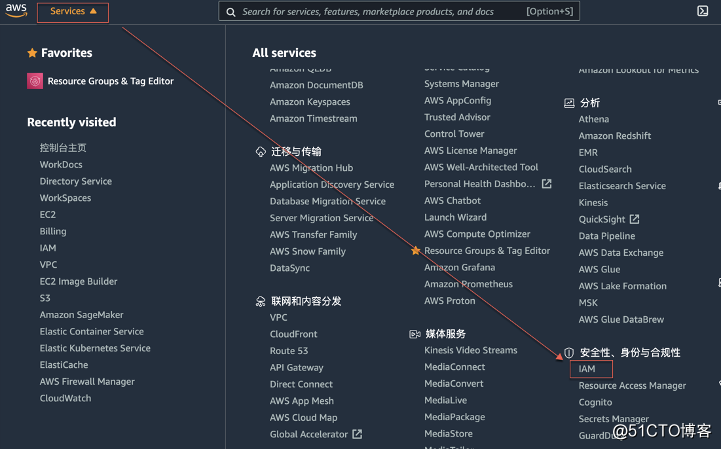This screenshot has height=450, width=722.
Task: Open Kinesis Video Streams
Action: (471, 351)
